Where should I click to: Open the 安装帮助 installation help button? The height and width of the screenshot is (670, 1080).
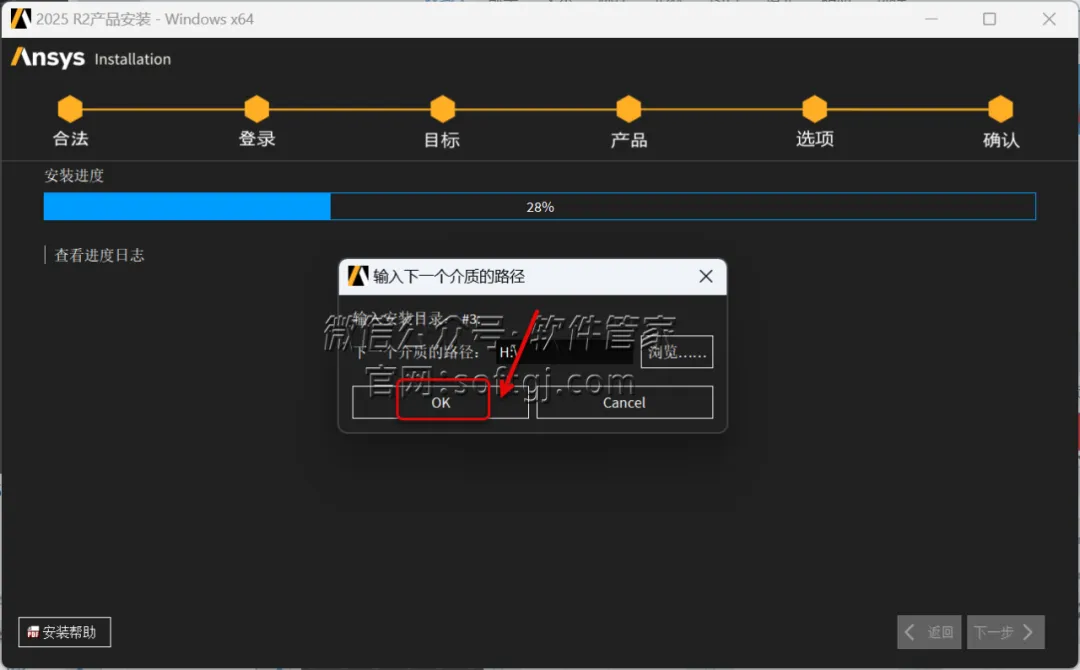click(x=64, y=631)
